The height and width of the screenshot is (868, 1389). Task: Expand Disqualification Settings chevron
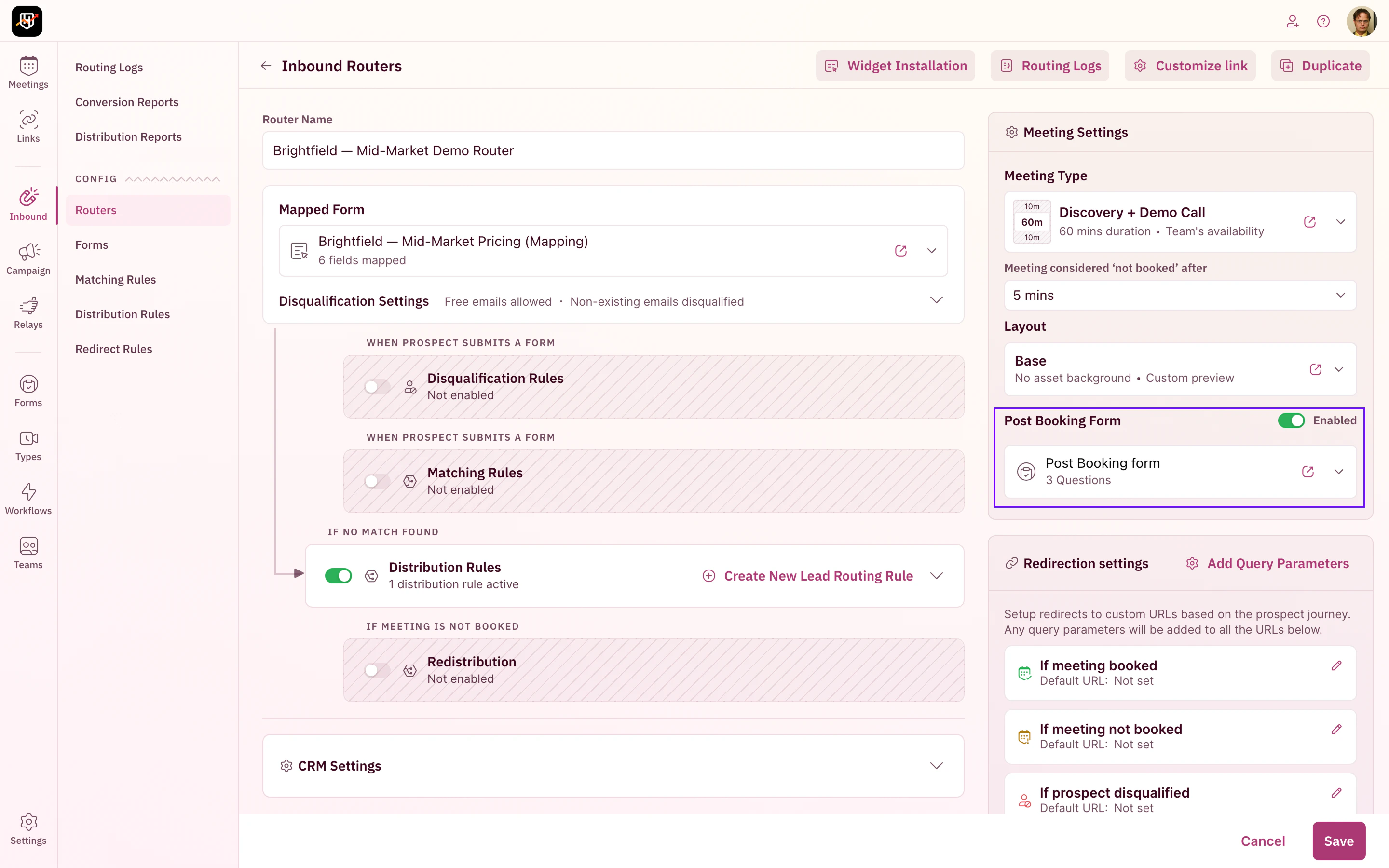937,300
